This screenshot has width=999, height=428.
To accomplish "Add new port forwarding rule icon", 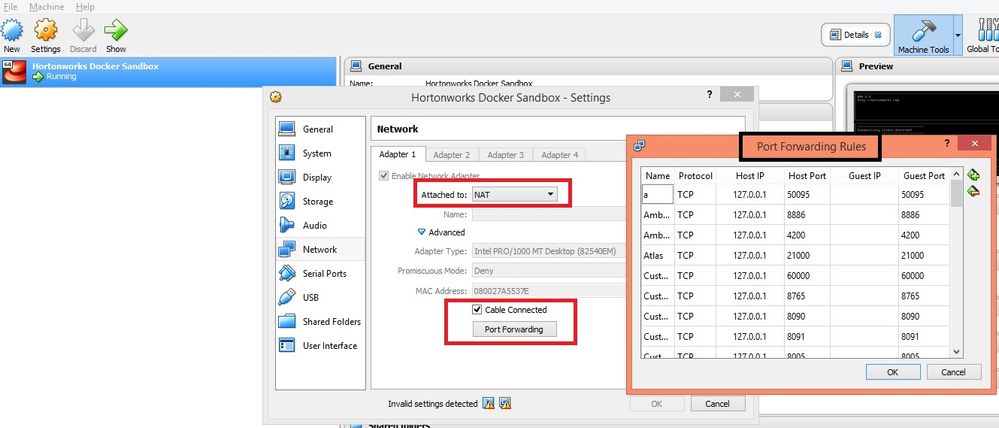I will pos(973,175).
